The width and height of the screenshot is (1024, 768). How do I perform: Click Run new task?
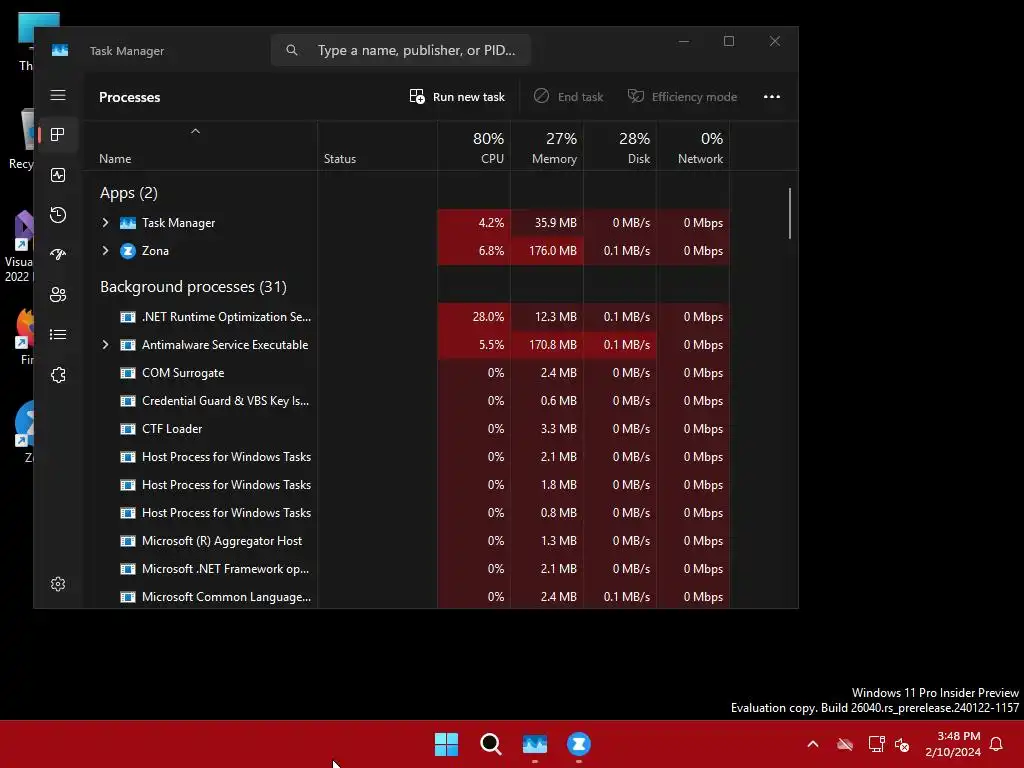coord(457,97)
